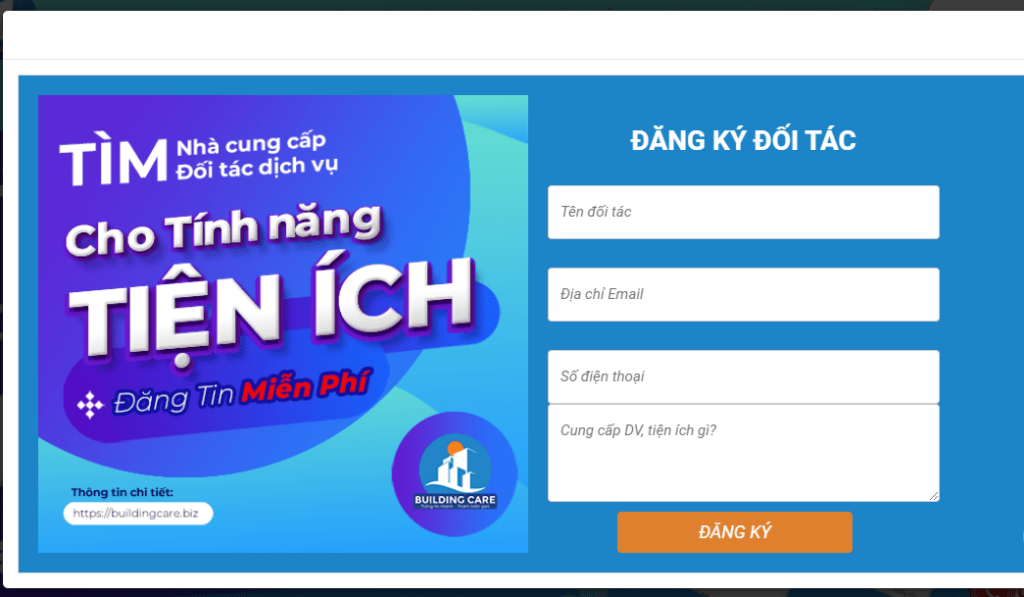This screenshot has height=597, width=1024.
Task: Grab the textarea resize handle corner
Action: point(934,496)
